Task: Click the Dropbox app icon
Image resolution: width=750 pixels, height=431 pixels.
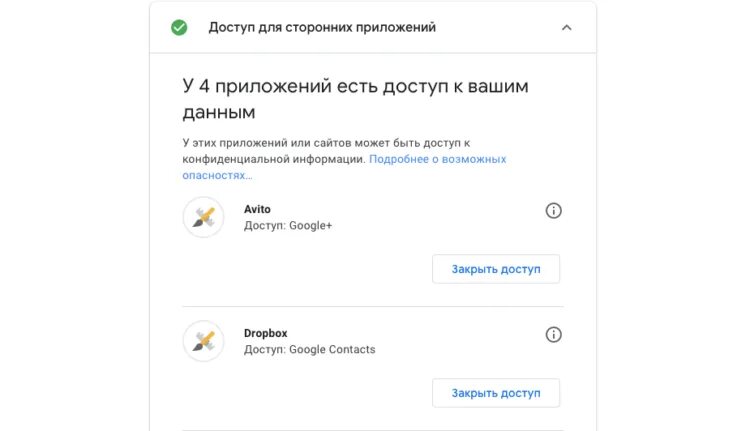Action: pyautogui.click(x=203, y=341)
